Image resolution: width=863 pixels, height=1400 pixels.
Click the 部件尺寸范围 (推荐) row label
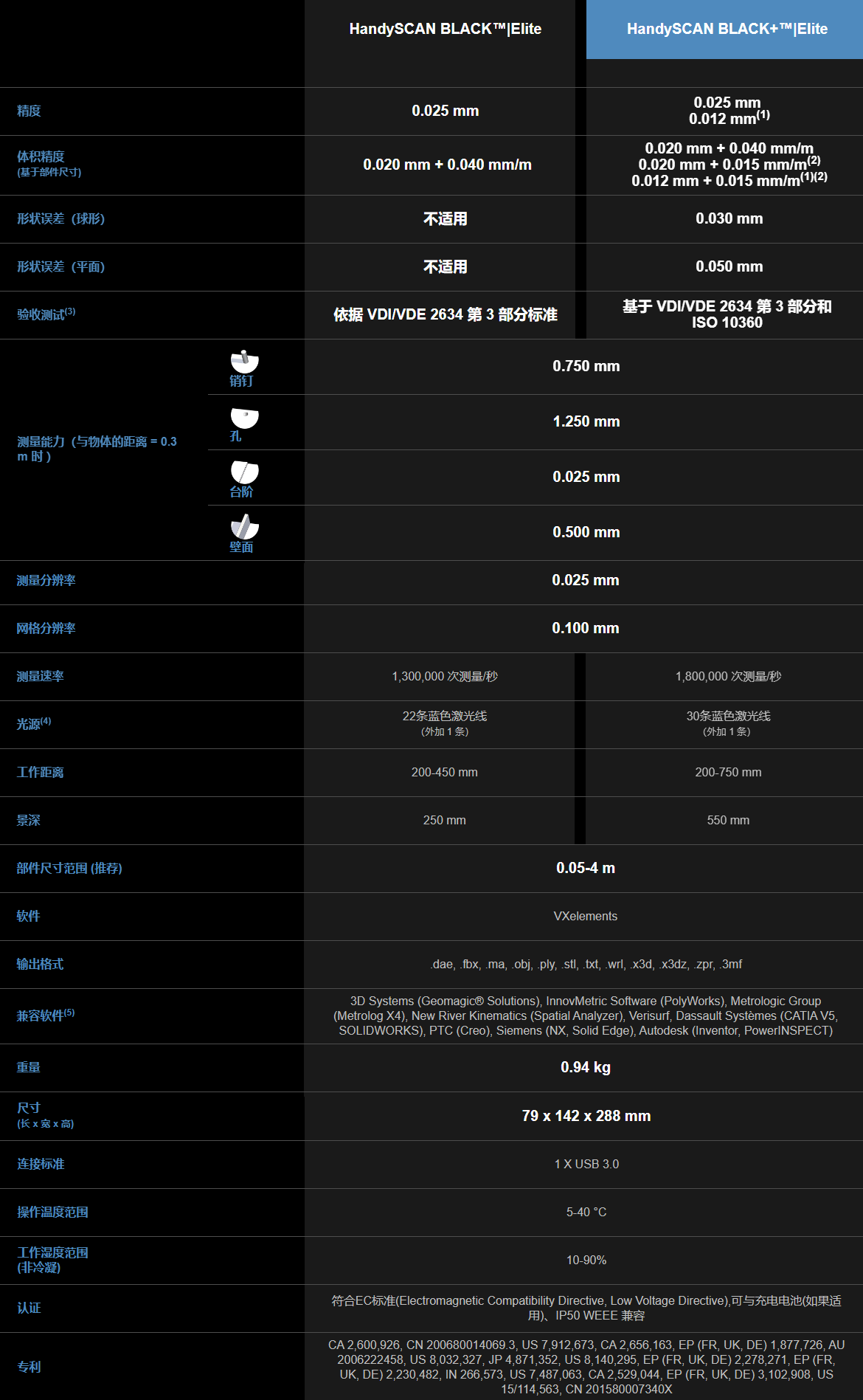click(x=69, y=868)
